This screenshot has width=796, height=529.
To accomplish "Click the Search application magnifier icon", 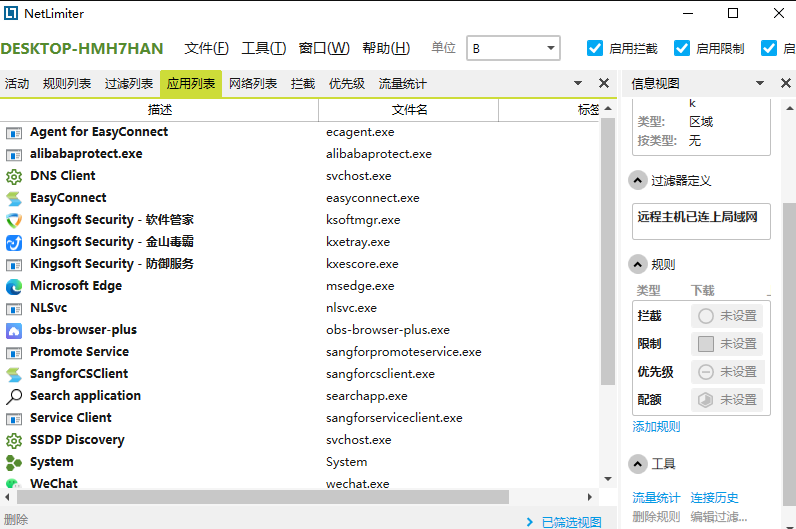I will (x=14, y=396).
